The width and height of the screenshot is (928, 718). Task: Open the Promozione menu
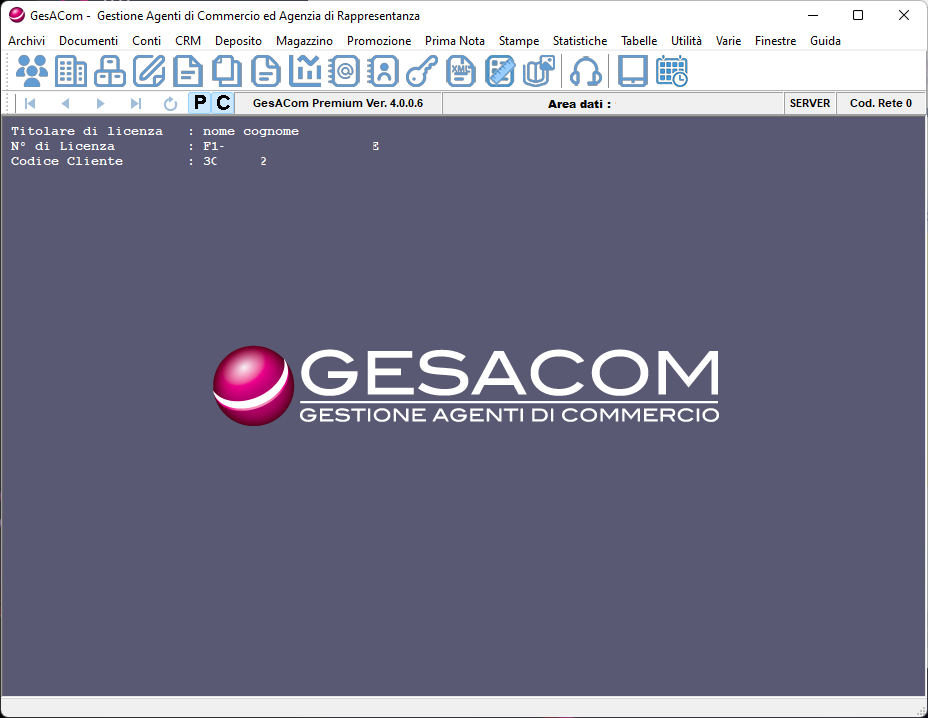point(379,41)
